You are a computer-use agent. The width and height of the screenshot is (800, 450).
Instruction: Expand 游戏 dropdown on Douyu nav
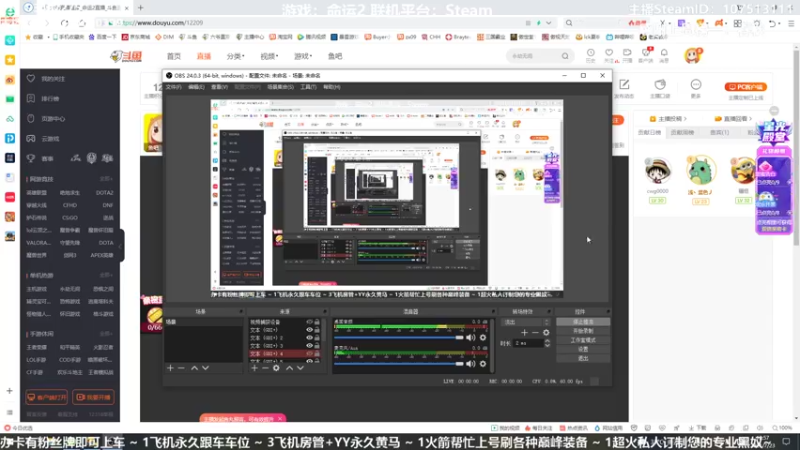[303, 56]
